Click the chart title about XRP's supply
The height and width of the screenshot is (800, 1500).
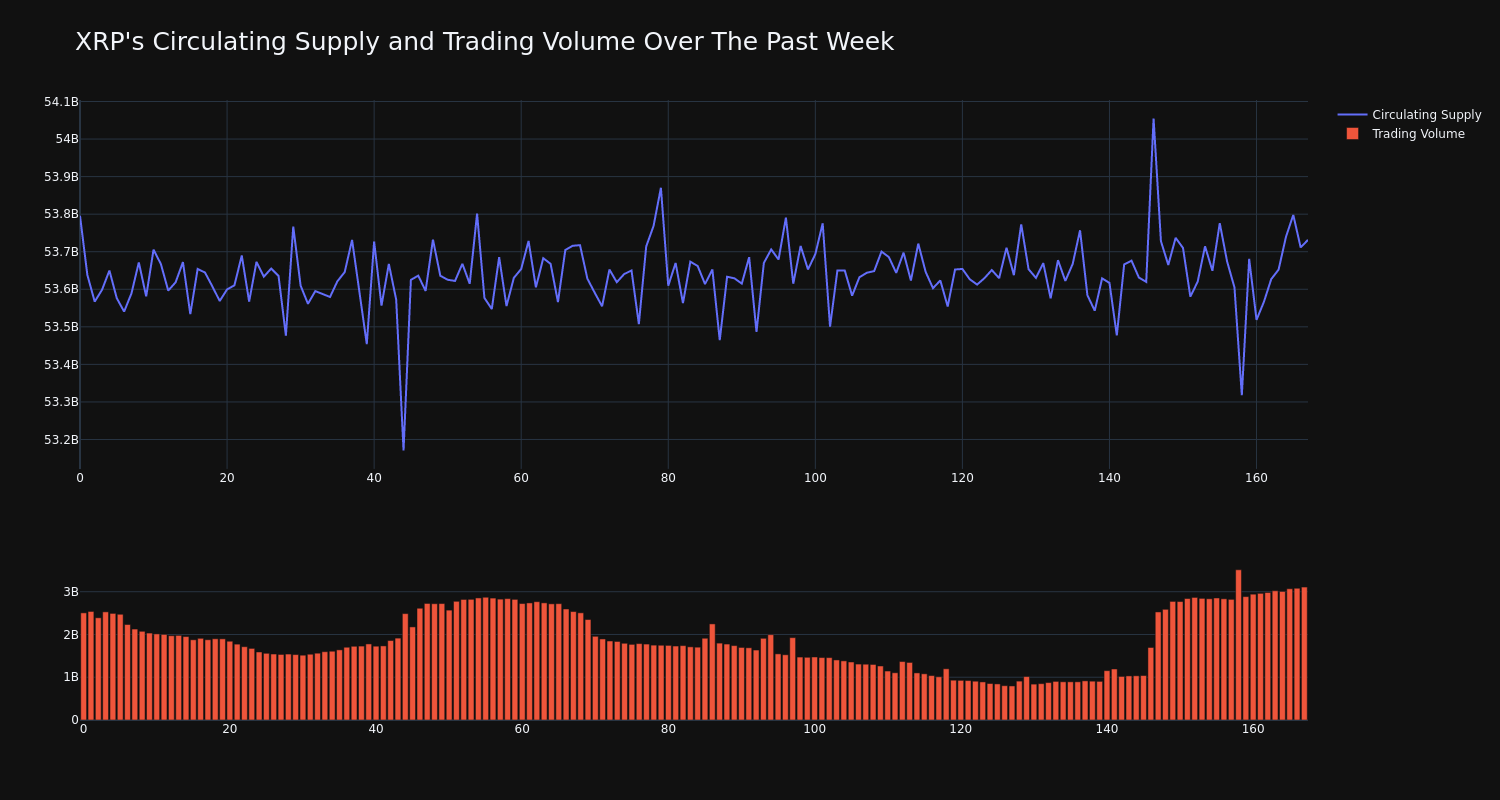pos(484,42)
